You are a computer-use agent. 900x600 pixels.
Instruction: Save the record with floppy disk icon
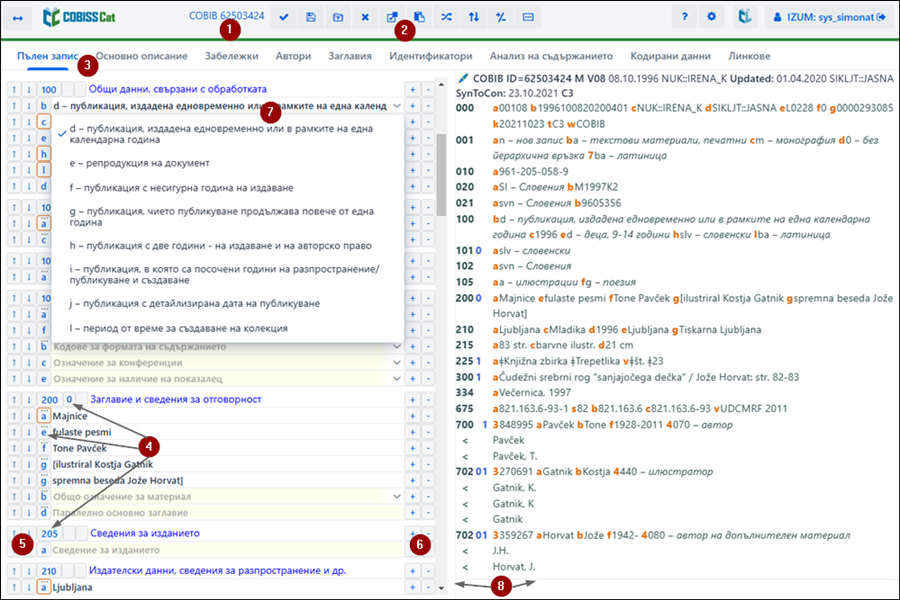311,17
